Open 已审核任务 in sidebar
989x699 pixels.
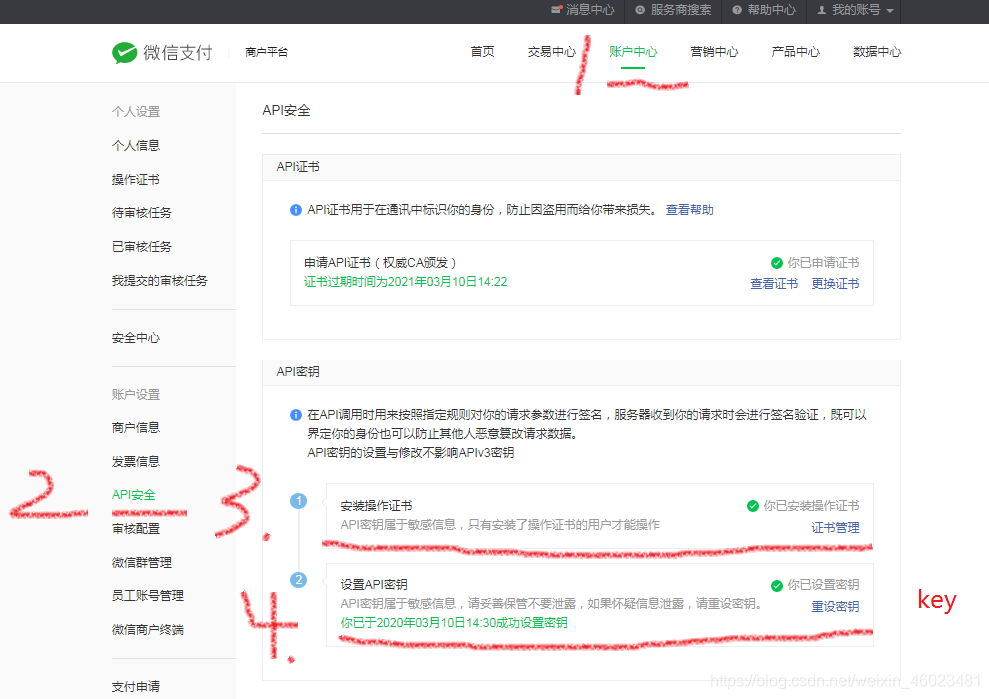point(141,247)
